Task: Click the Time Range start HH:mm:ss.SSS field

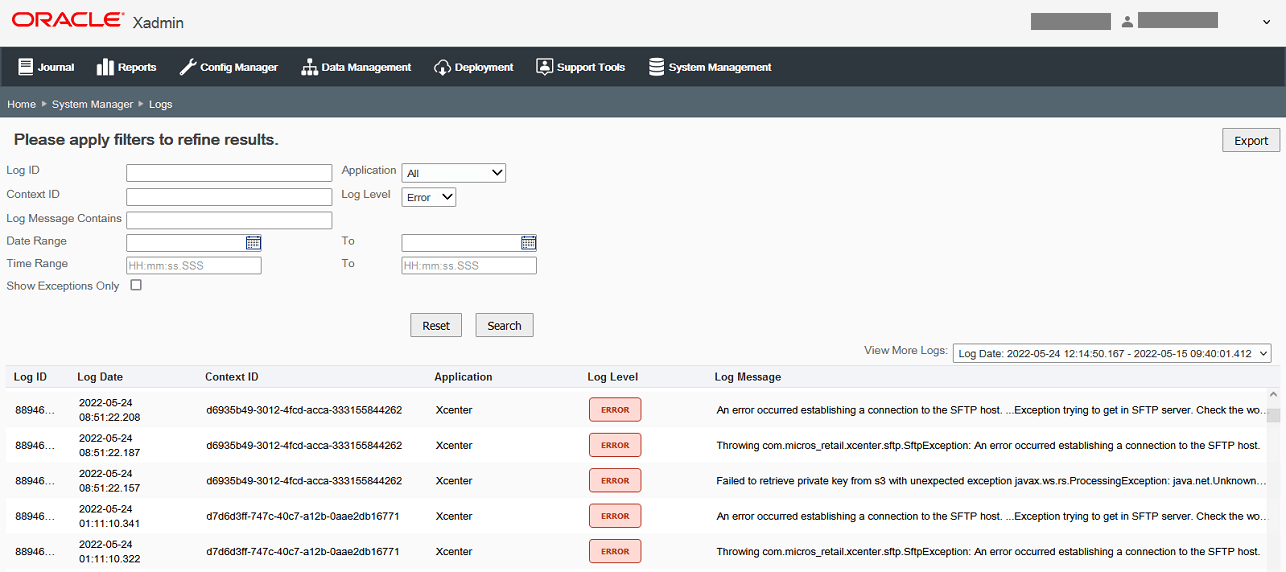Action: [x=194, y=265]
